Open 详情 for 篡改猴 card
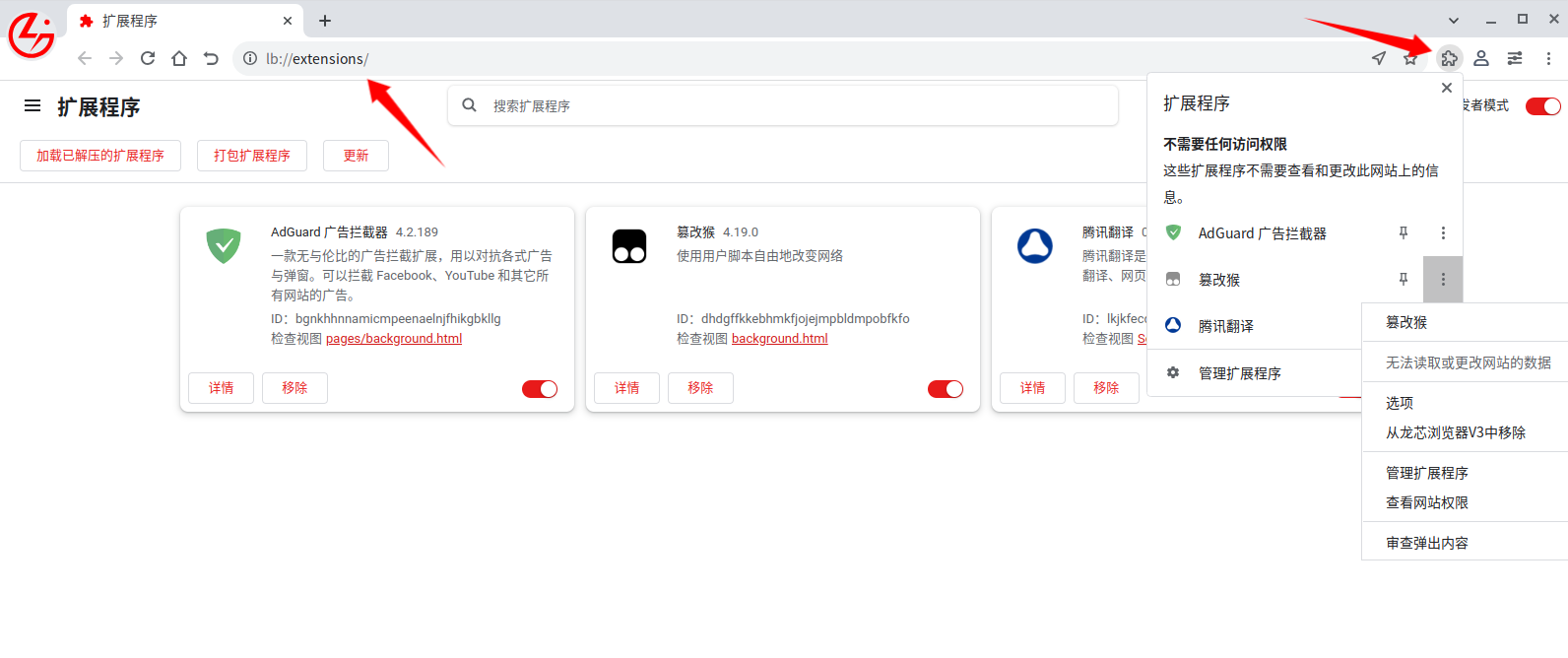Screen dimensions: 1568x658 (627, 388)
